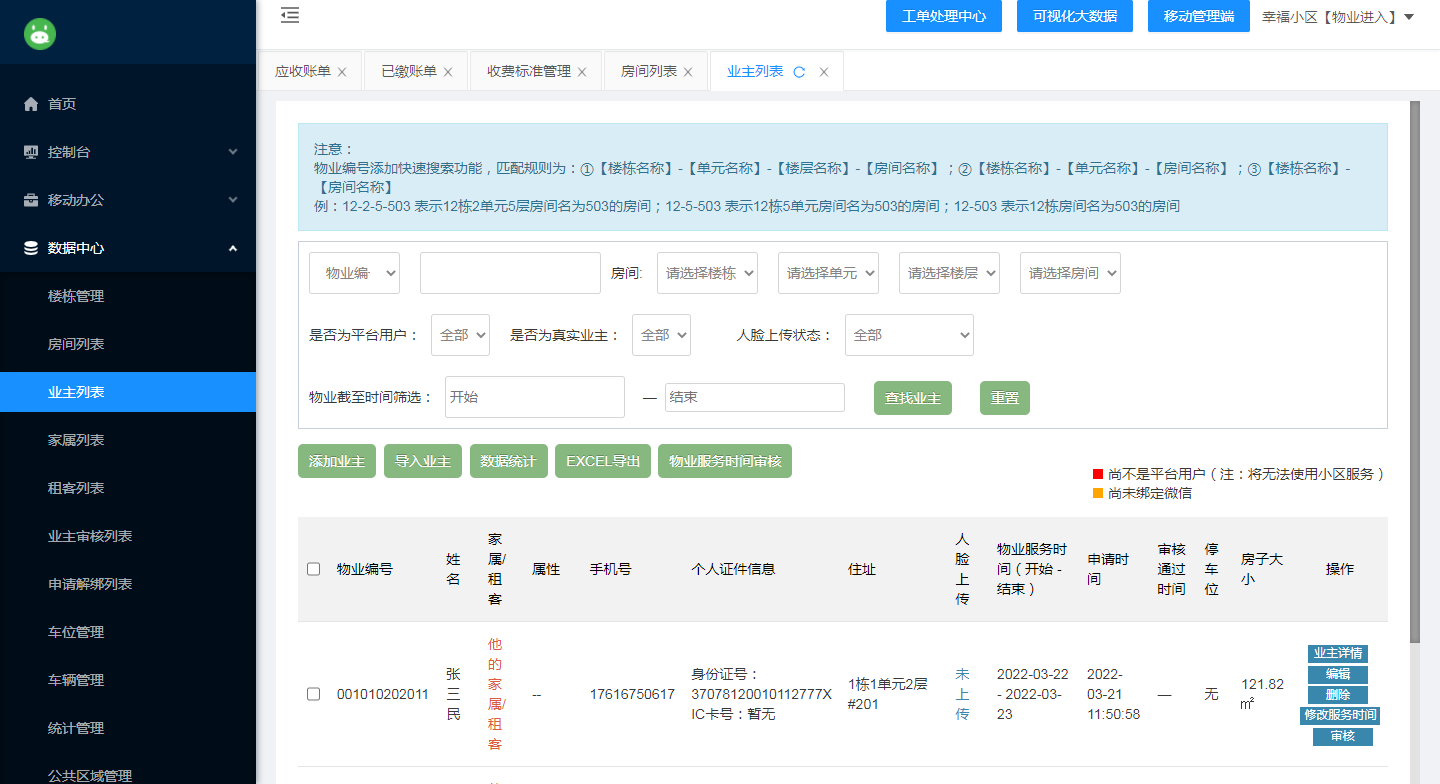
Task: Close the 收费标准管理 tab
Action: [x=582, y=72]
